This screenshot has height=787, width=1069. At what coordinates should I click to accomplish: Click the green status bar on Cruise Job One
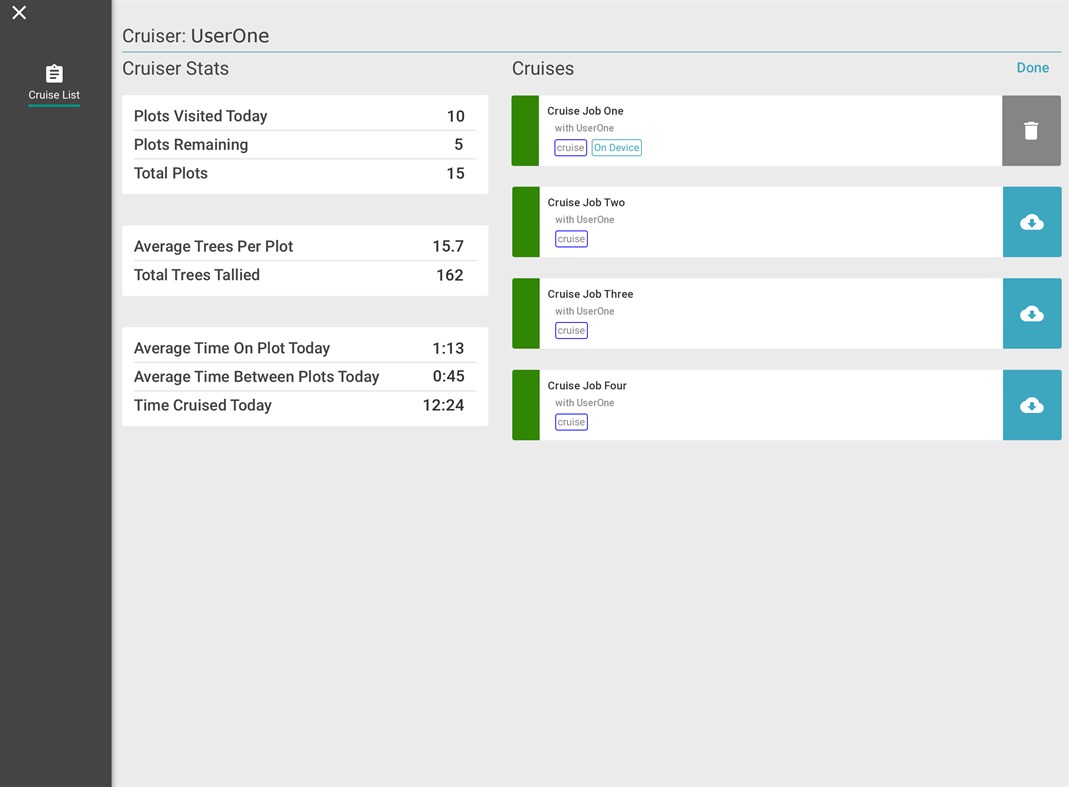point(525,130)
